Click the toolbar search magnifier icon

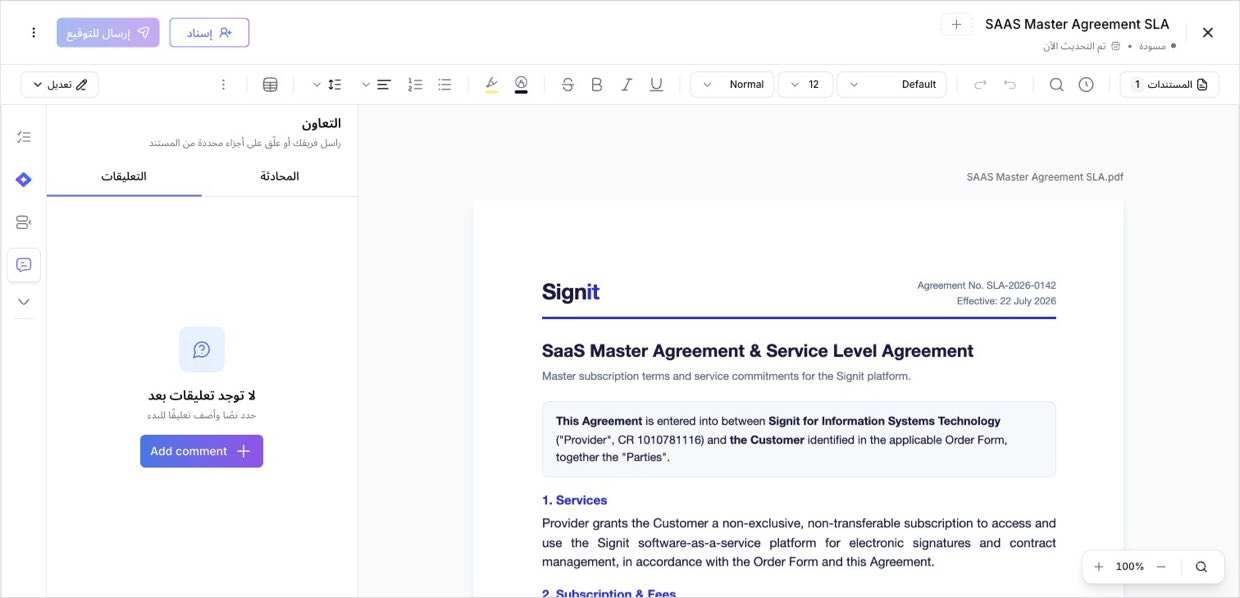click(1056, 85)
